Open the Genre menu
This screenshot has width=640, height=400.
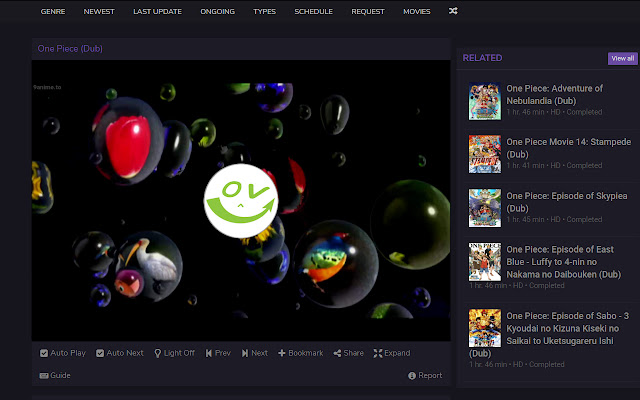[x=53, y=12]
